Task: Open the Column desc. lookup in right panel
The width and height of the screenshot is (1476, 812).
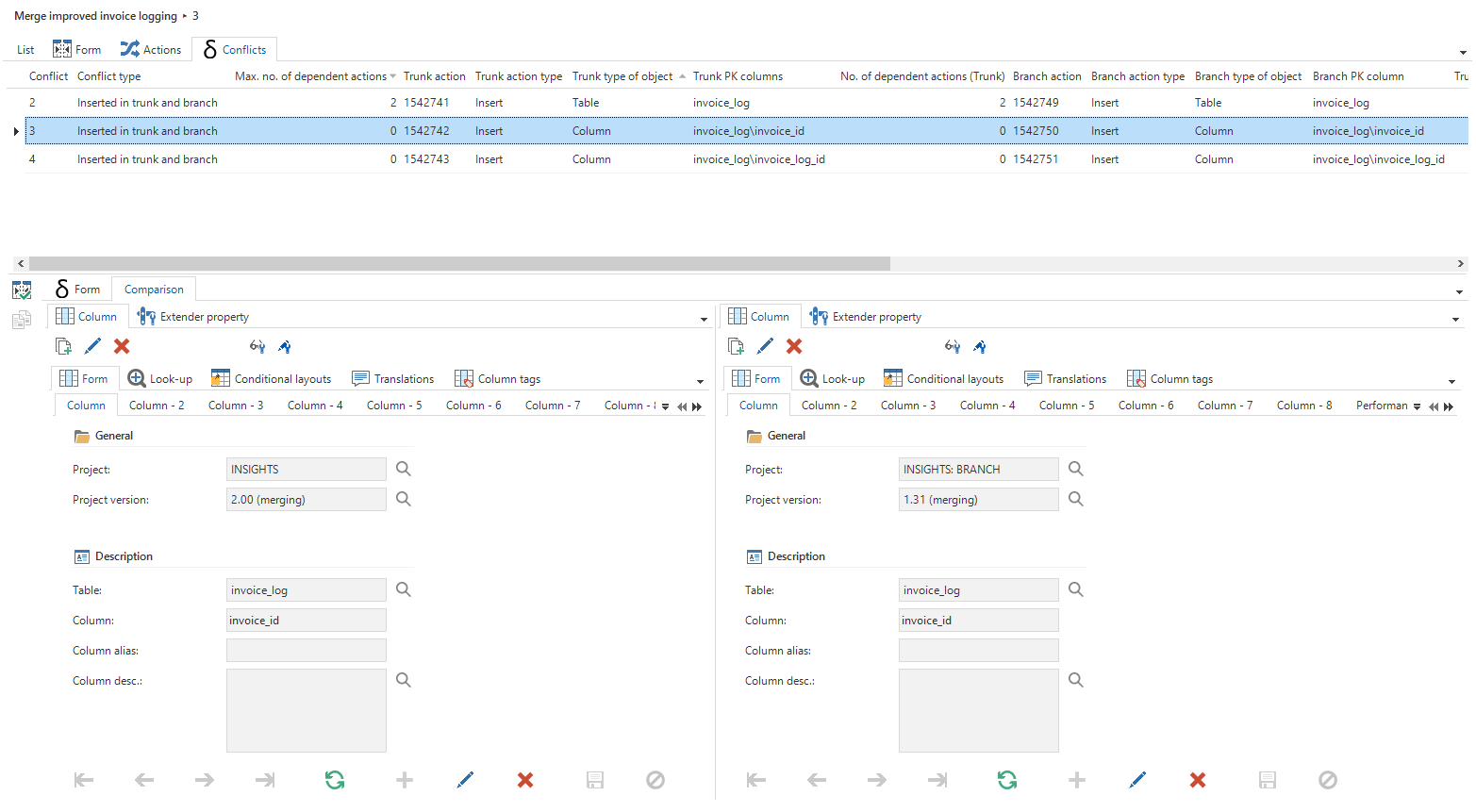Action: [1076, 680]
